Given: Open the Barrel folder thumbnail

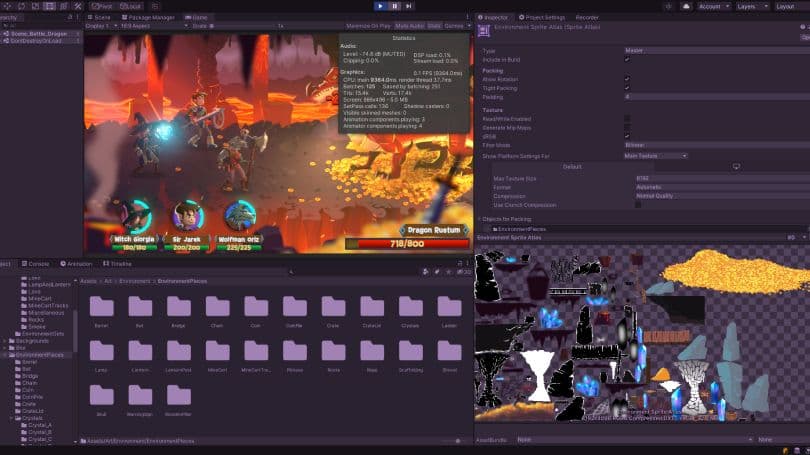Looking at the screenshot, I should click(x=101, y=307).
